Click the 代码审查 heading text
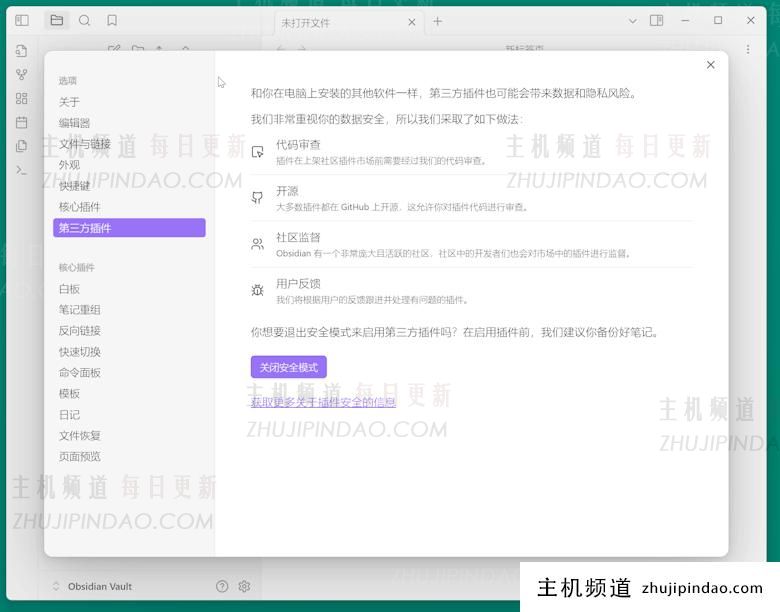This screenshot has height=612, width=780. pos(298,145)
